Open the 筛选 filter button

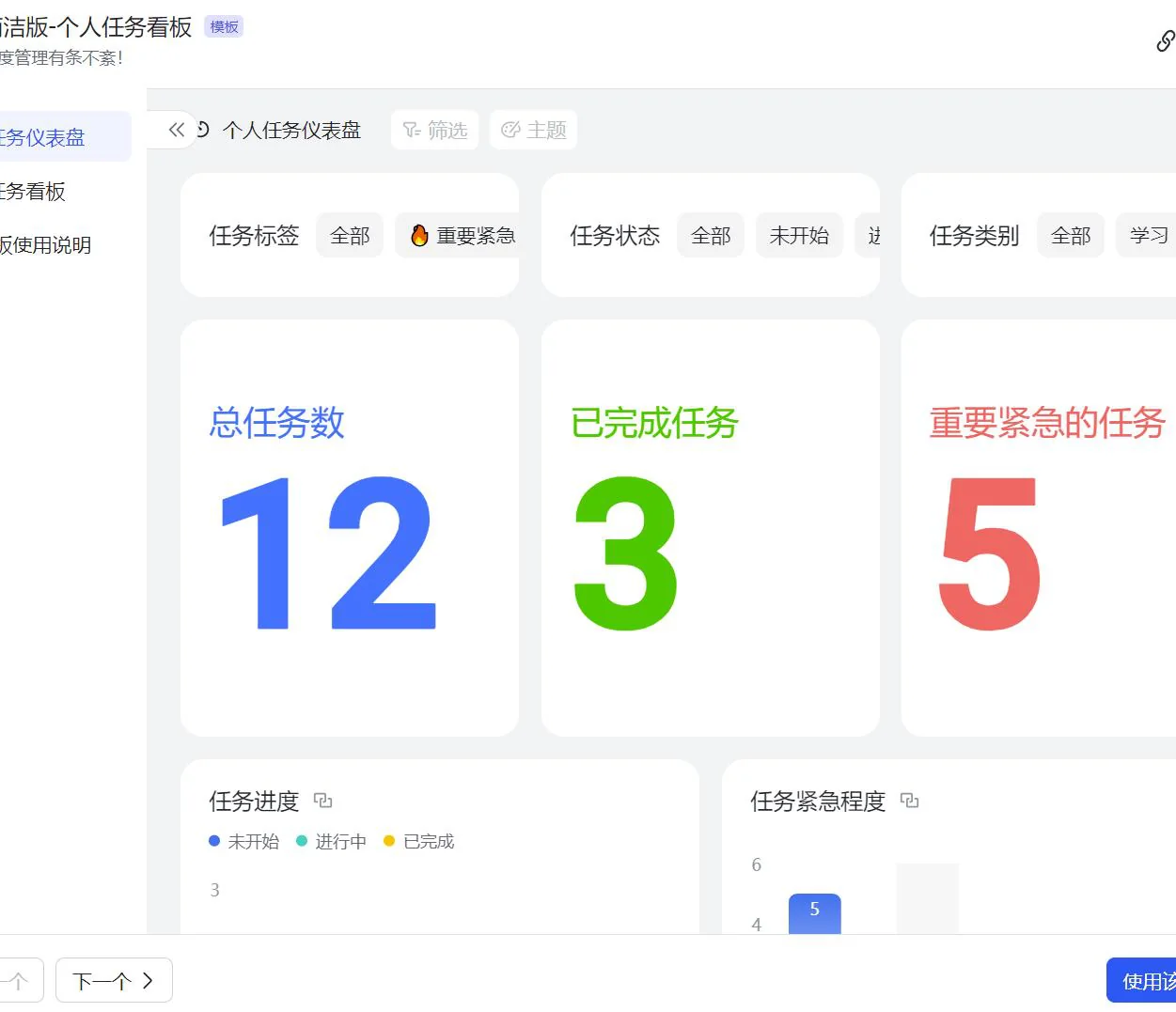[x=434, y=130]
